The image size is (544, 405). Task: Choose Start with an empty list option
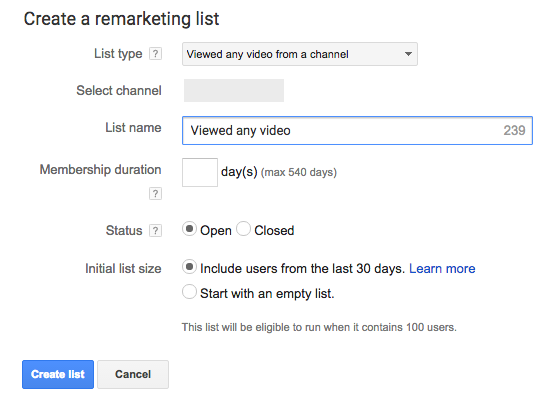[189, 292]
